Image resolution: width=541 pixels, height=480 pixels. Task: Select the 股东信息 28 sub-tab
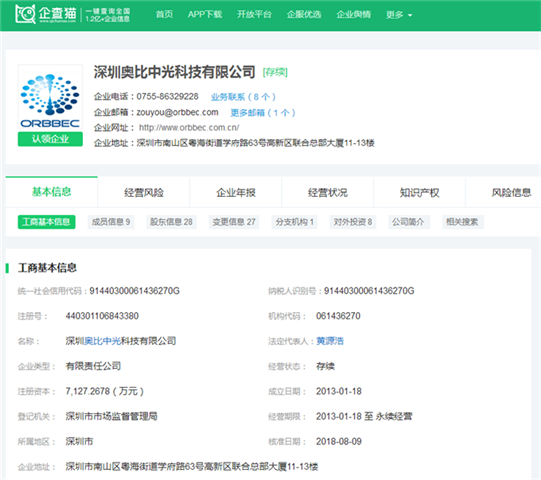(171, 222)
